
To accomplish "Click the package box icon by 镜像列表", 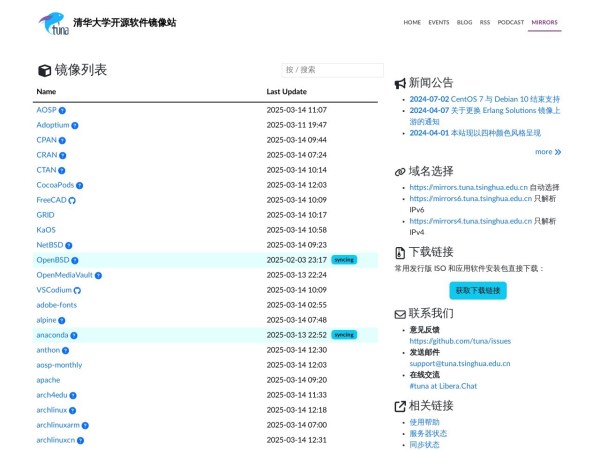I will pos(44,70).
